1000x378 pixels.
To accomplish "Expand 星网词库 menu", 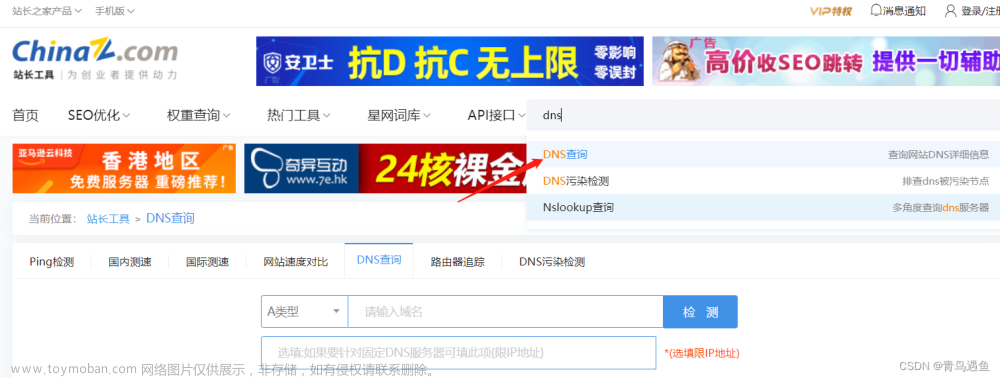I will coord(399,115).
